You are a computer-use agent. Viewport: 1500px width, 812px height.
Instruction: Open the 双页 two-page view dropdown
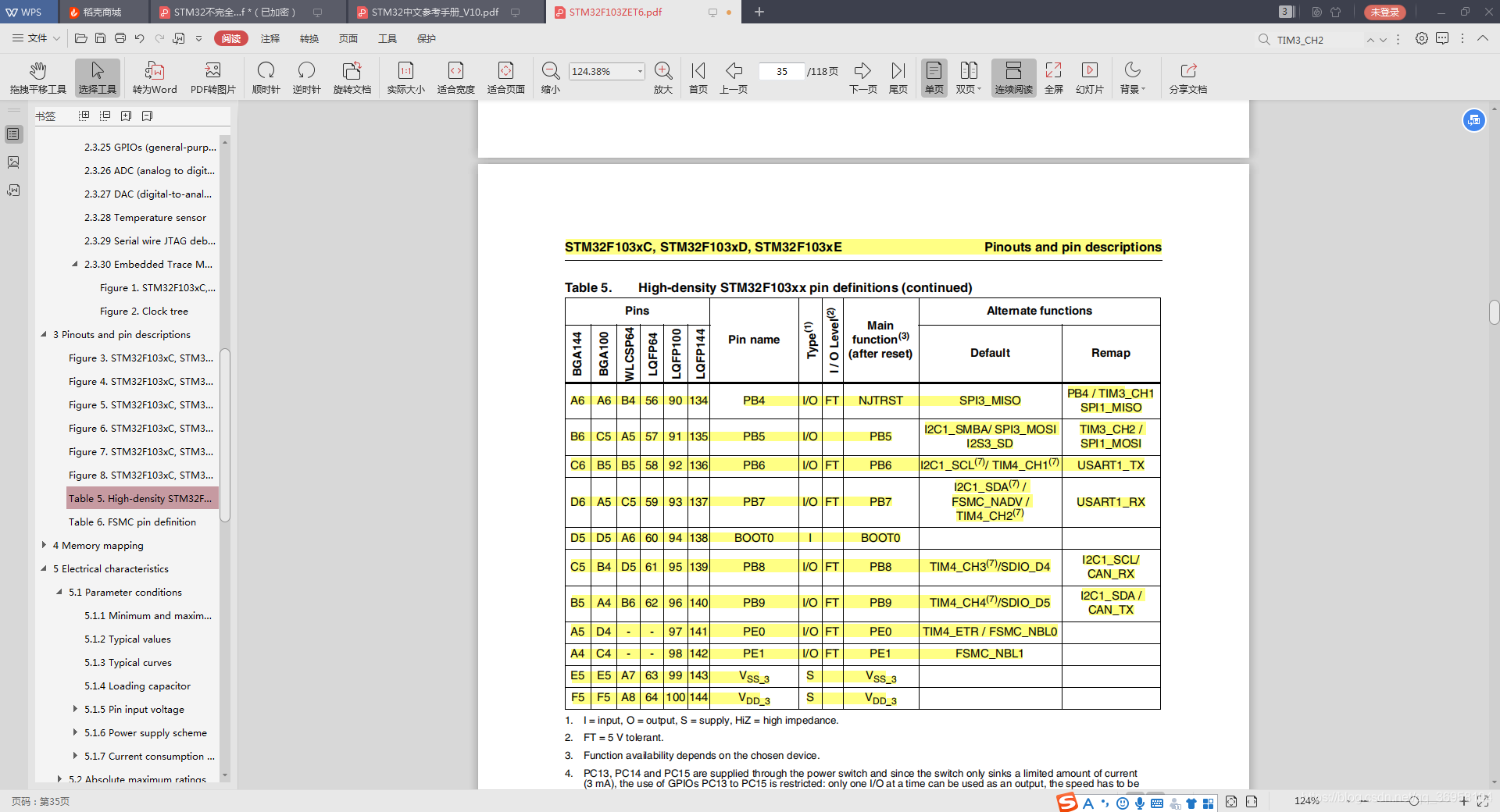(969, 78)
